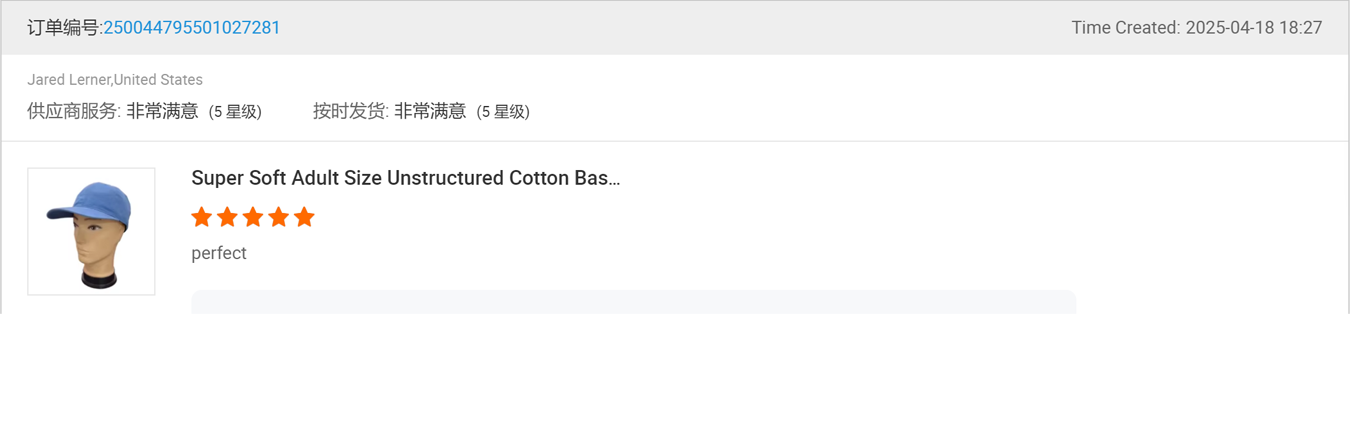The height and width of the screenshot is (430, 1350).
Task: Click 非常满意 rating beside 供应商服务
Action: pos(162,111)
